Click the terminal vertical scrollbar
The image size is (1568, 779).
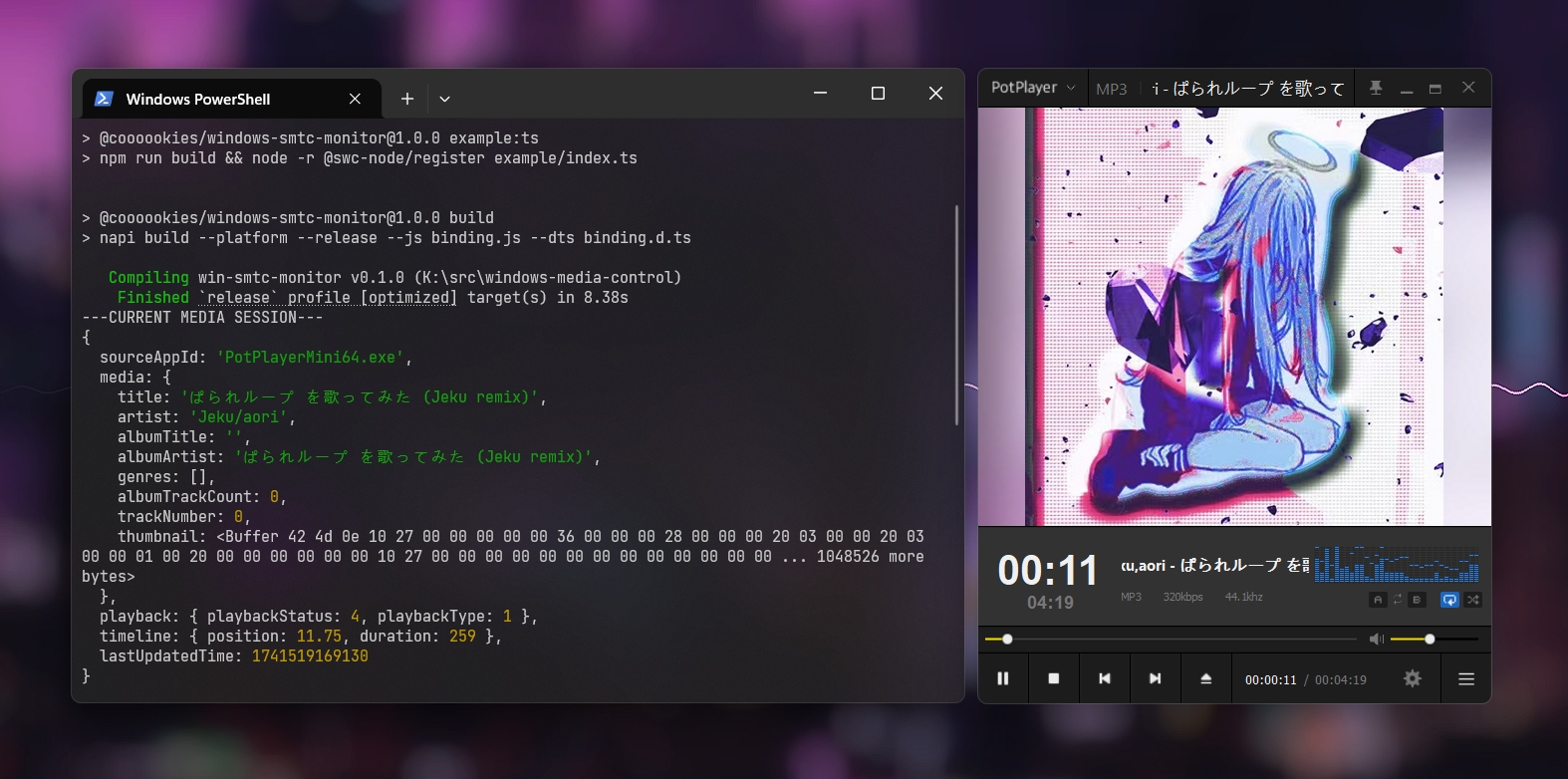[x=957, y=315]
